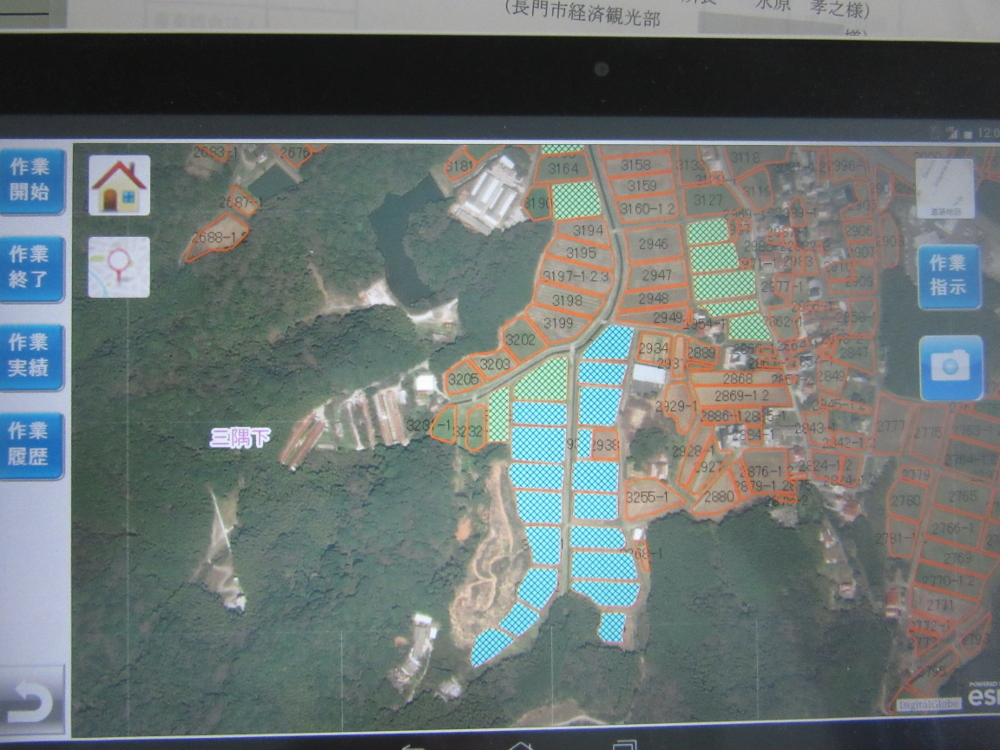This screenshot has width=1000, height=750.
Task: Tap parcel 2880 on the map
Action: pos(718,497)
